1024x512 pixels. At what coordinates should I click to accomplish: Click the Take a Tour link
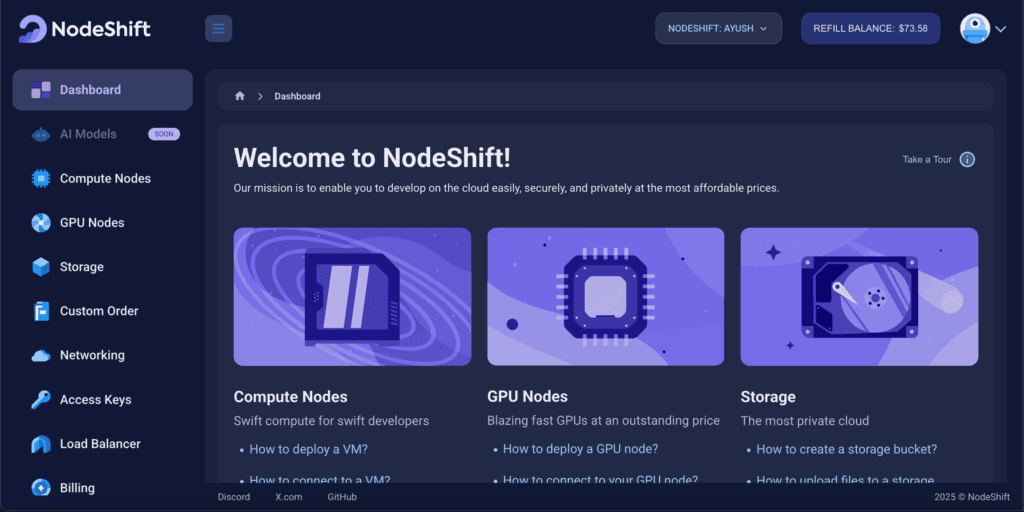click(927, 159)
